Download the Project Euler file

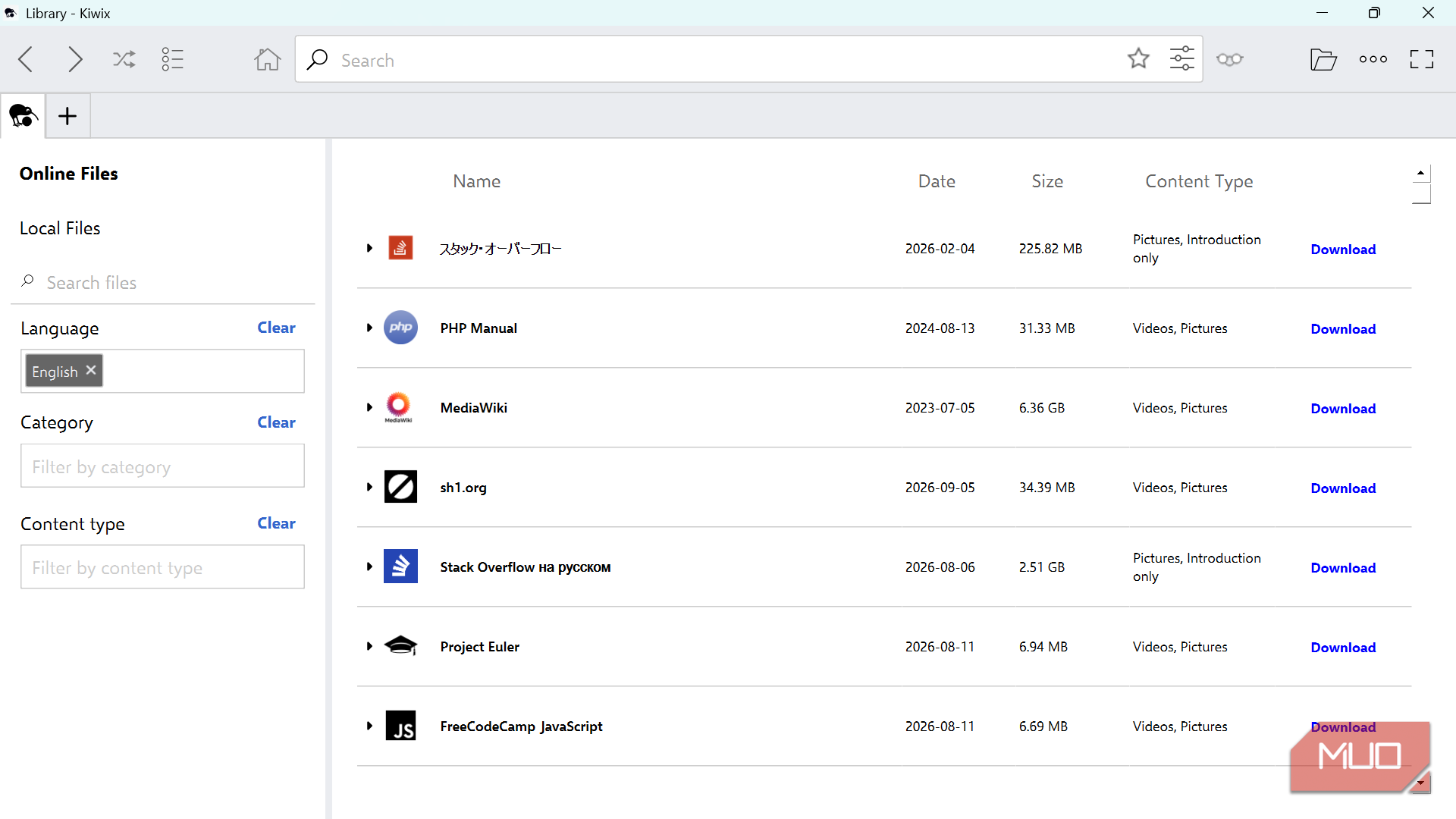1343,648
